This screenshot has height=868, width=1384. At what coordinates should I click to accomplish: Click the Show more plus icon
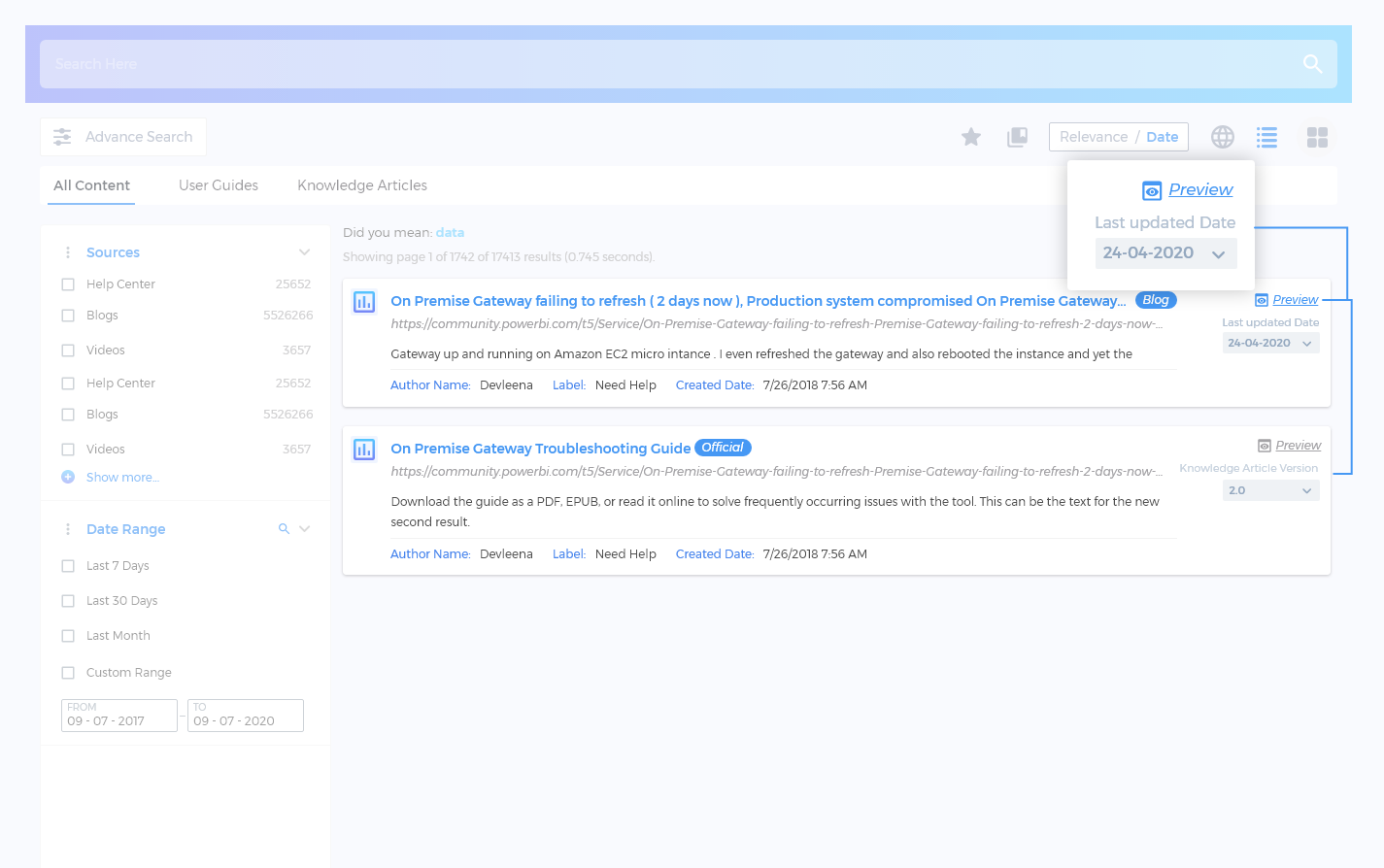68,477
